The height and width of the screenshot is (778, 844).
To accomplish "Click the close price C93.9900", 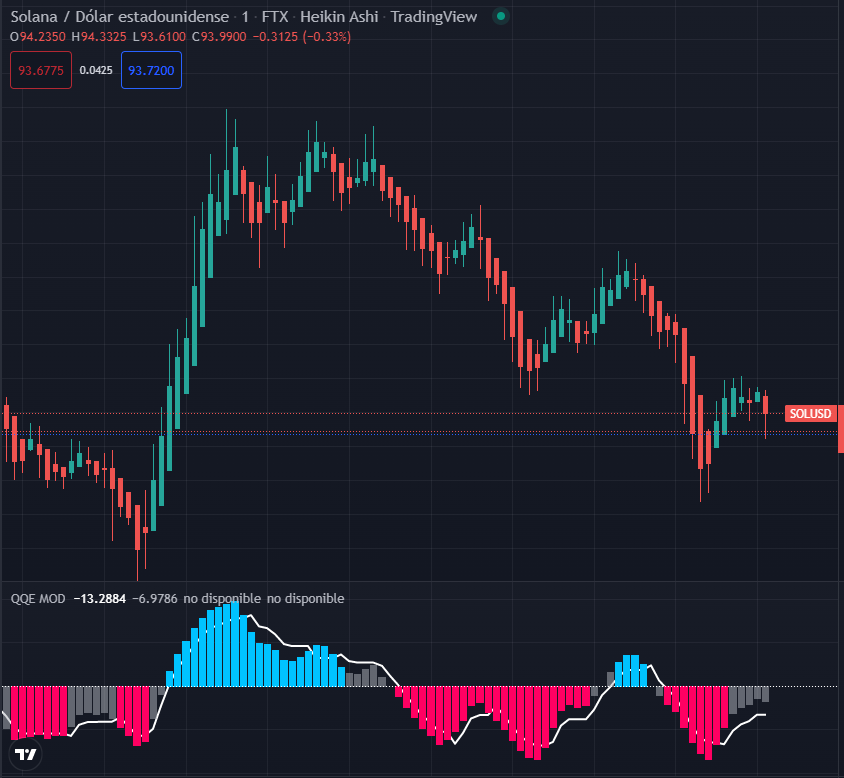I will [219, 37].
